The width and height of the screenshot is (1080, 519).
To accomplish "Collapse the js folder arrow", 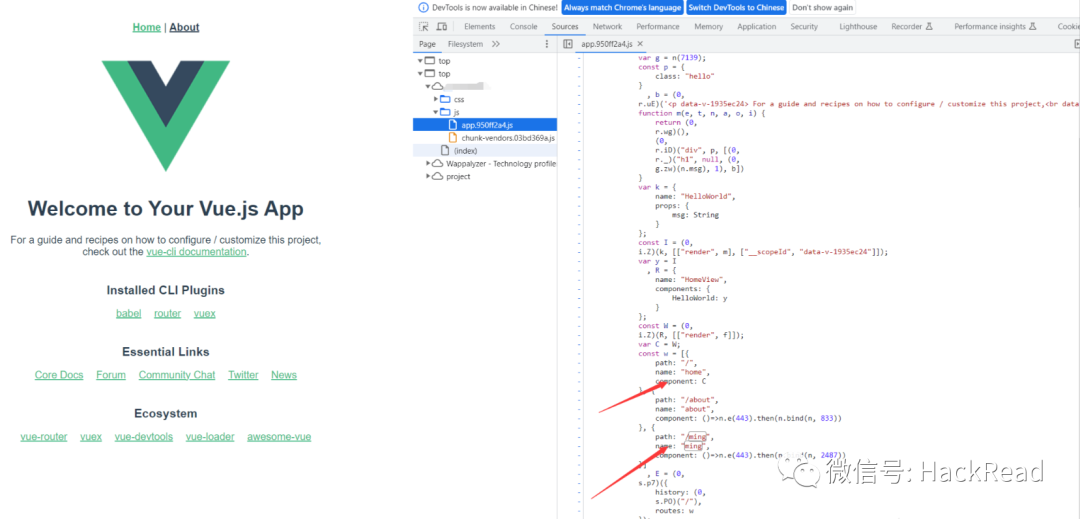I will [x=435, y=112].
